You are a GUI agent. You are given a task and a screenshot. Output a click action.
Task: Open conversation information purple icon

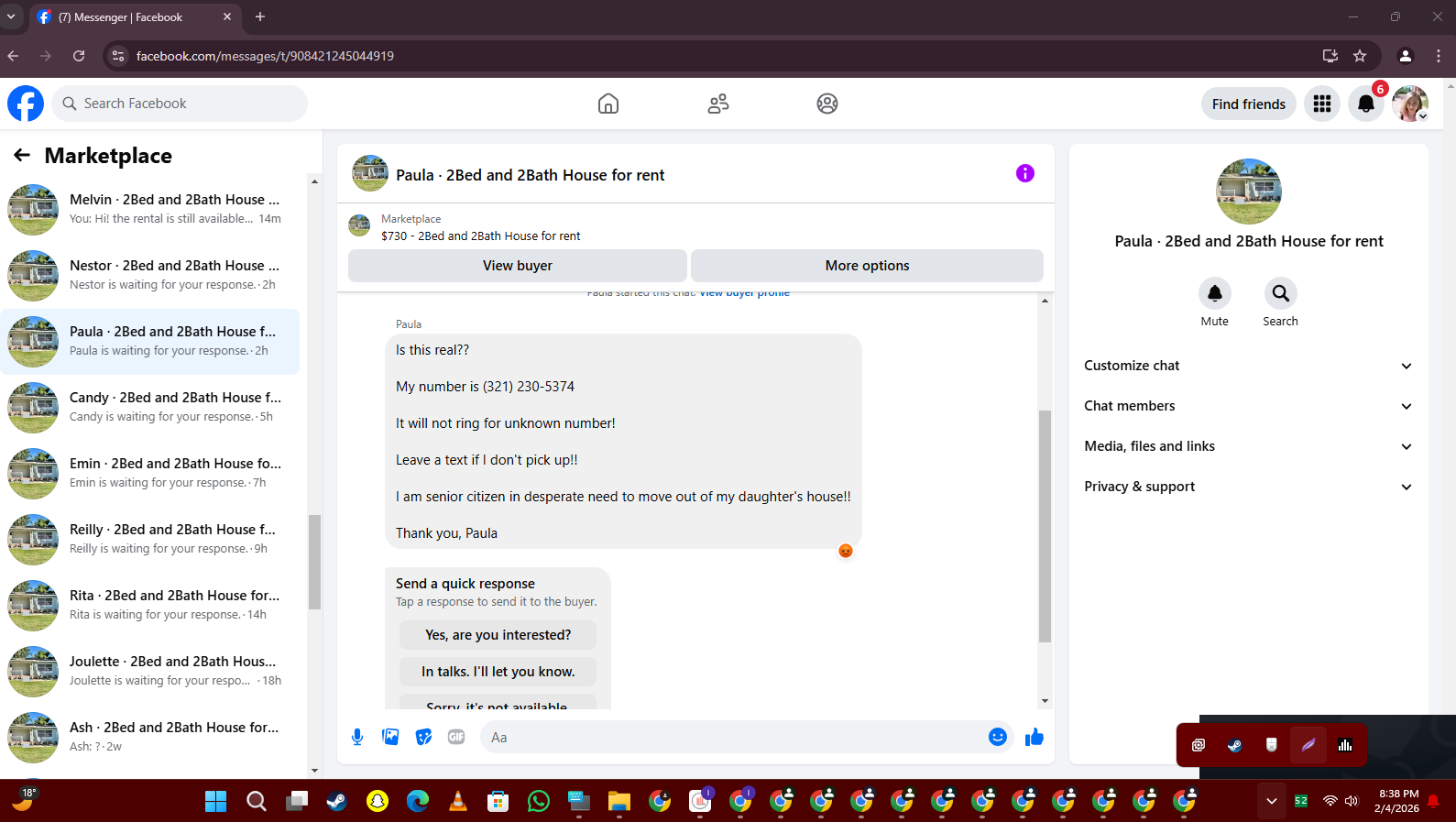pos(1025,173)
